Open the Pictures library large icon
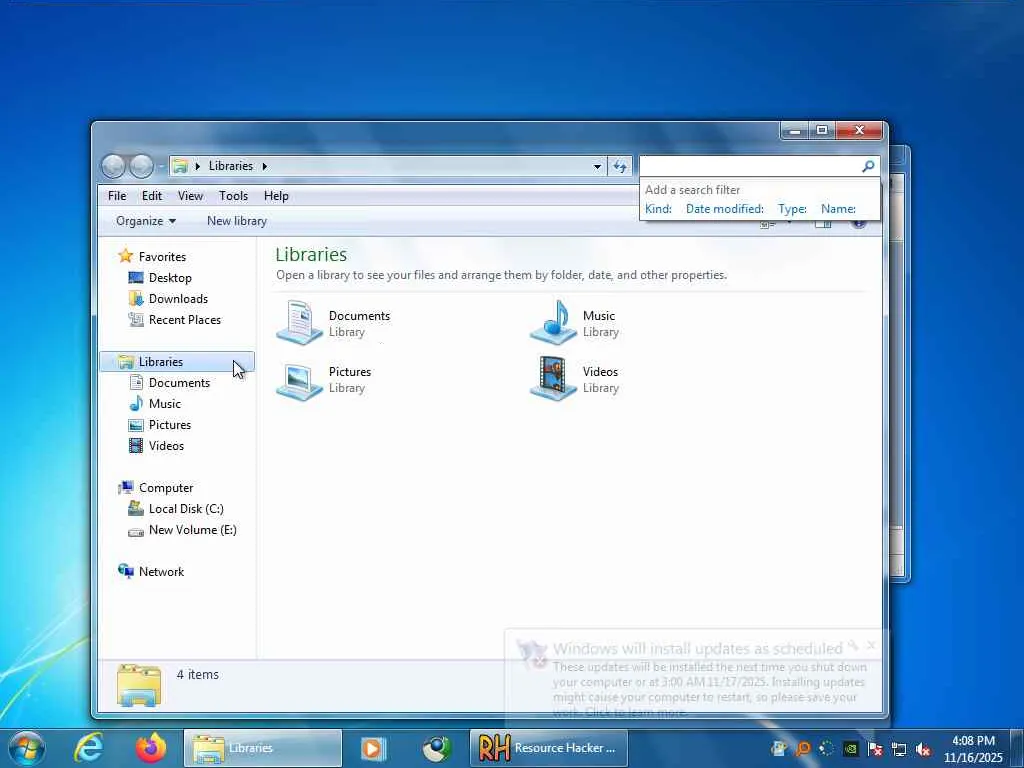 pos(299,379)
